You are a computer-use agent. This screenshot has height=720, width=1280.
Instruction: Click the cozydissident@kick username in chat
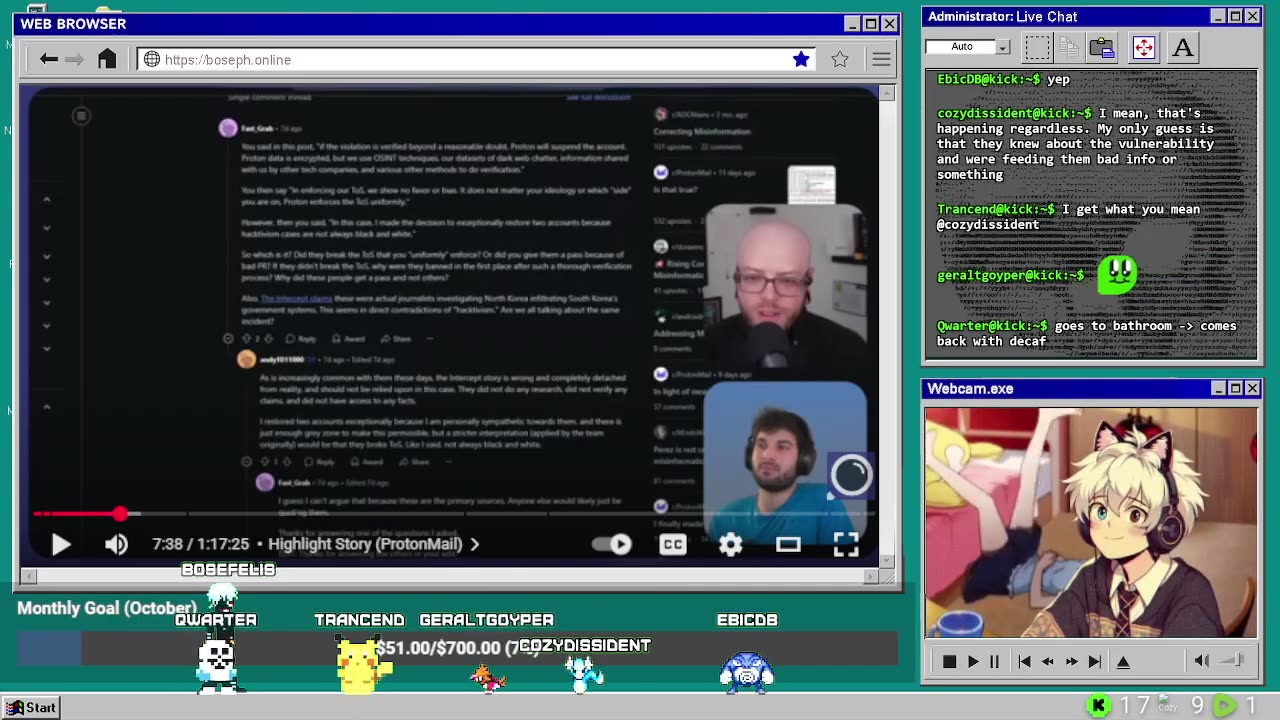coord(1014,113)
